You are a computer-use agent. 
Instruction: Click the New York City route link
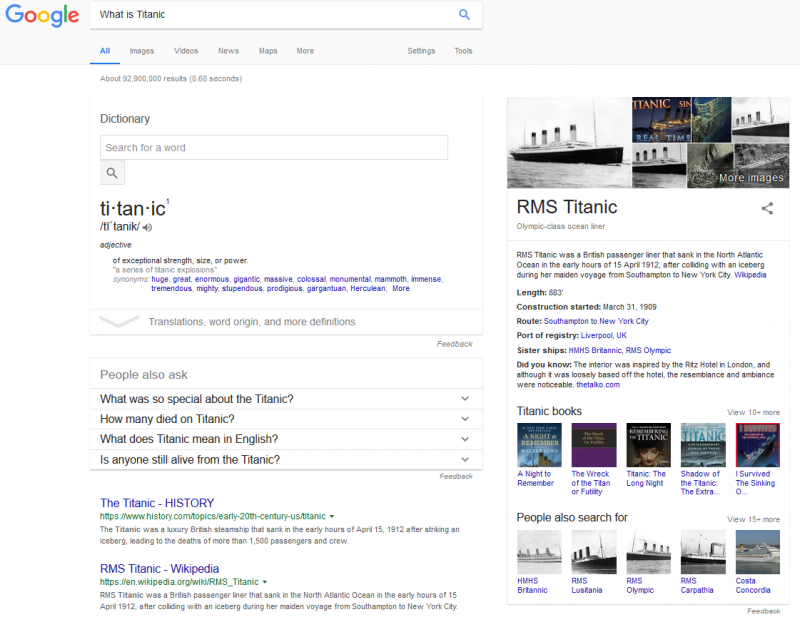pyautogui.click(x=623, y=322)
